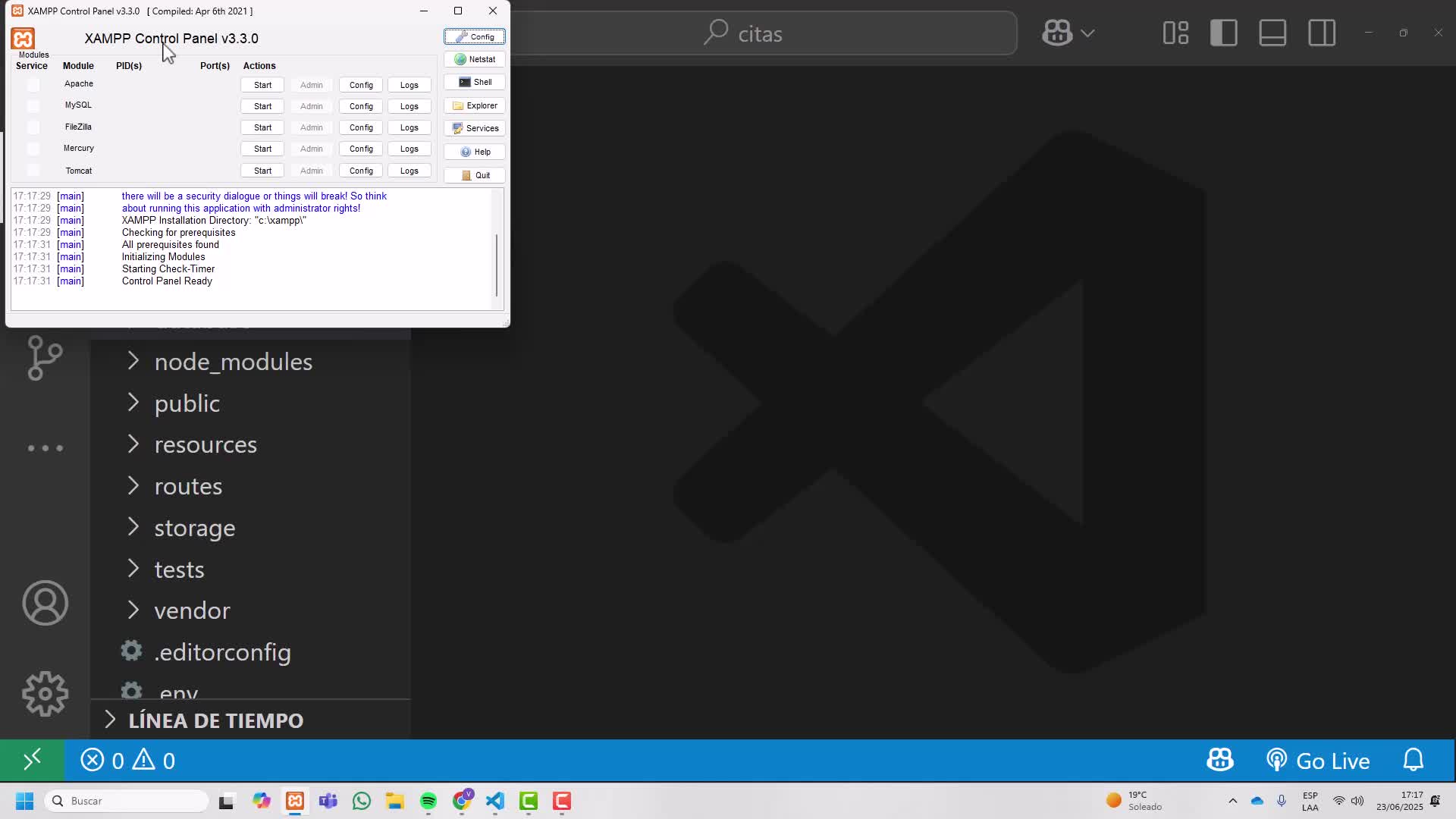The image size is (1456, 819).
Task: Start the FileZilla module
Action: [262, 127]
